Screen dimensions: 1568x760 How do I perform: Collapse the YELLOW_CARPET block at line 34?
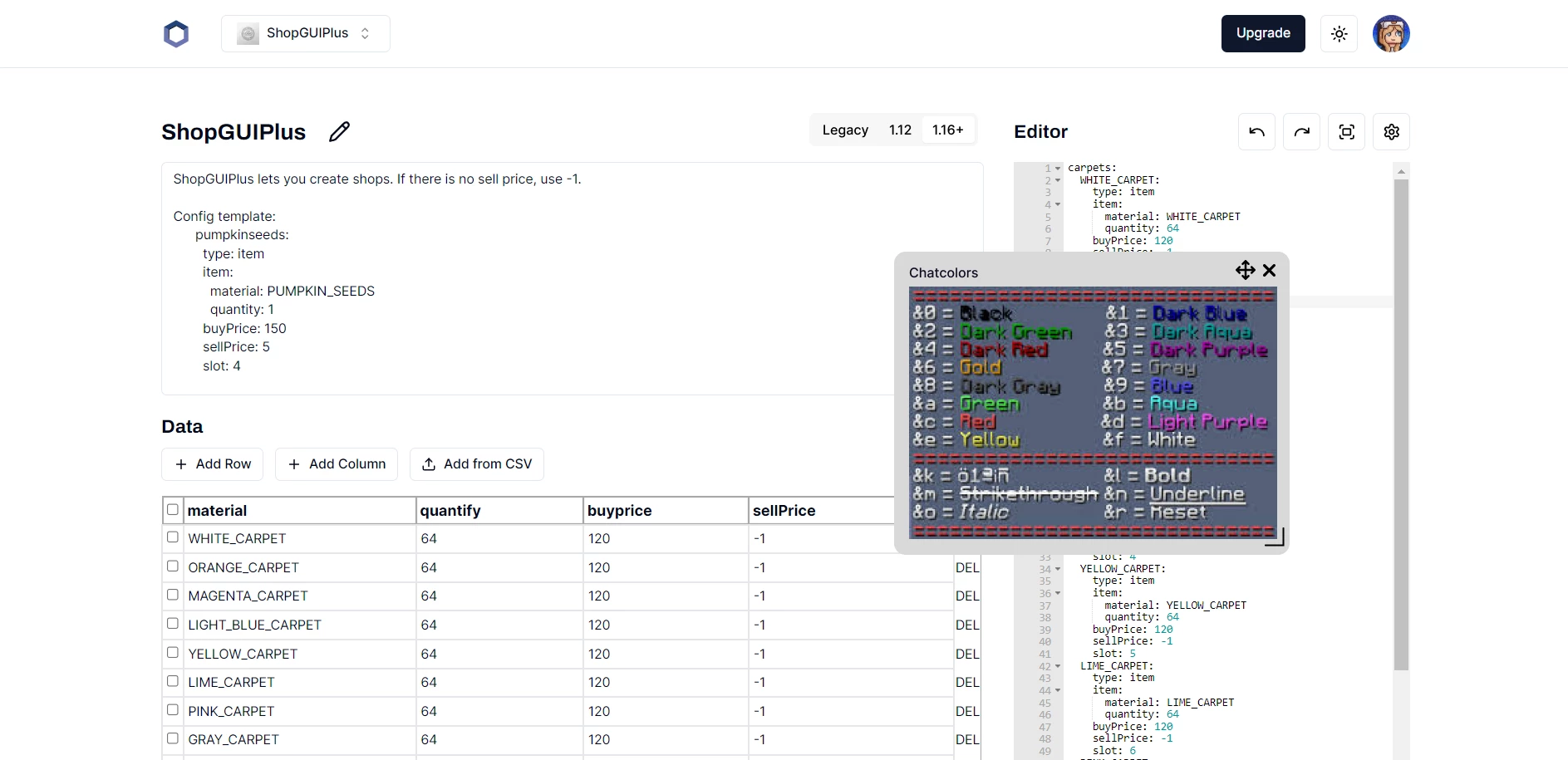(1057, 569)
